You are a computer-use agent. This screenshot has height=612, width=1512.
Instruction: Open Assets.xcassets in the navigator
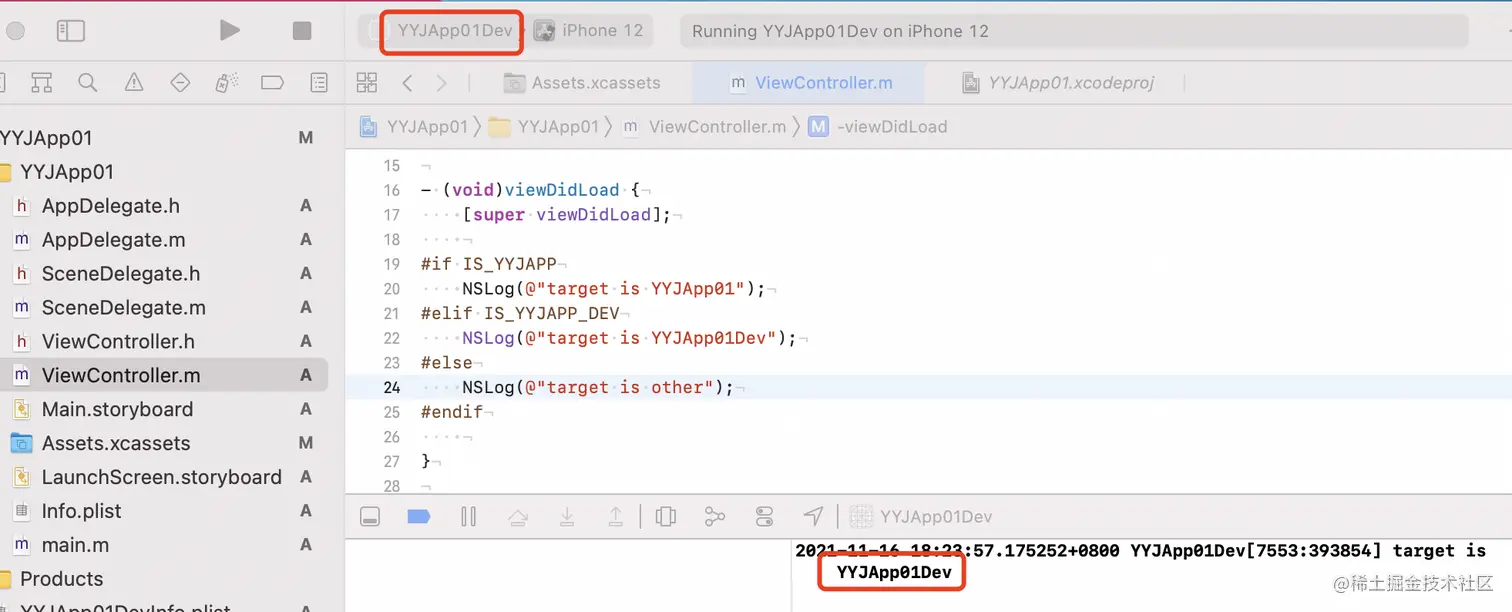pyautogui.click(x=164, y=444)
